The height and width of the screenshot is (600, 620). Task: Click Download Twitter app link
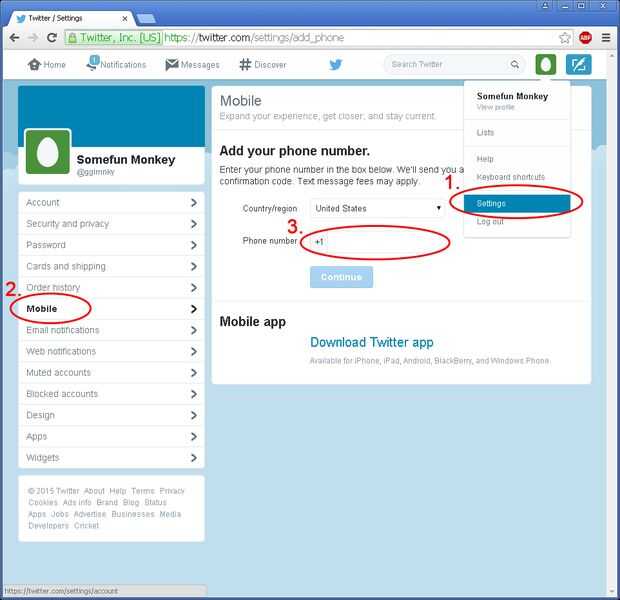pyautogui.click(x=372, y=343)
